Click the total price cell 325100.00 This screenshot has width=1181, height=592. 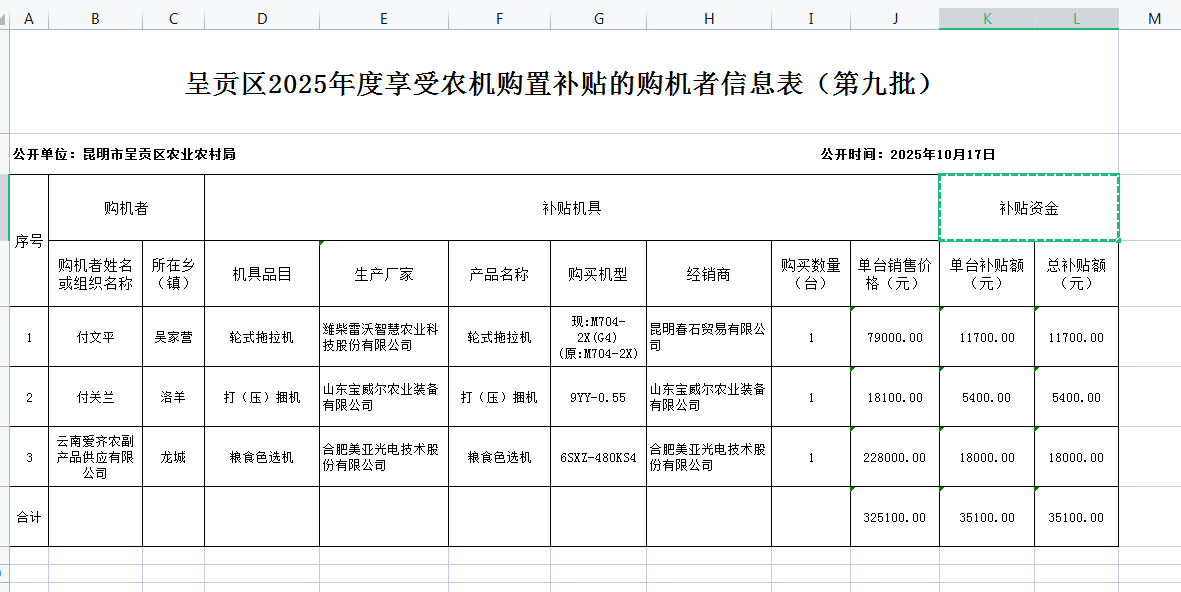click(893, 517)
